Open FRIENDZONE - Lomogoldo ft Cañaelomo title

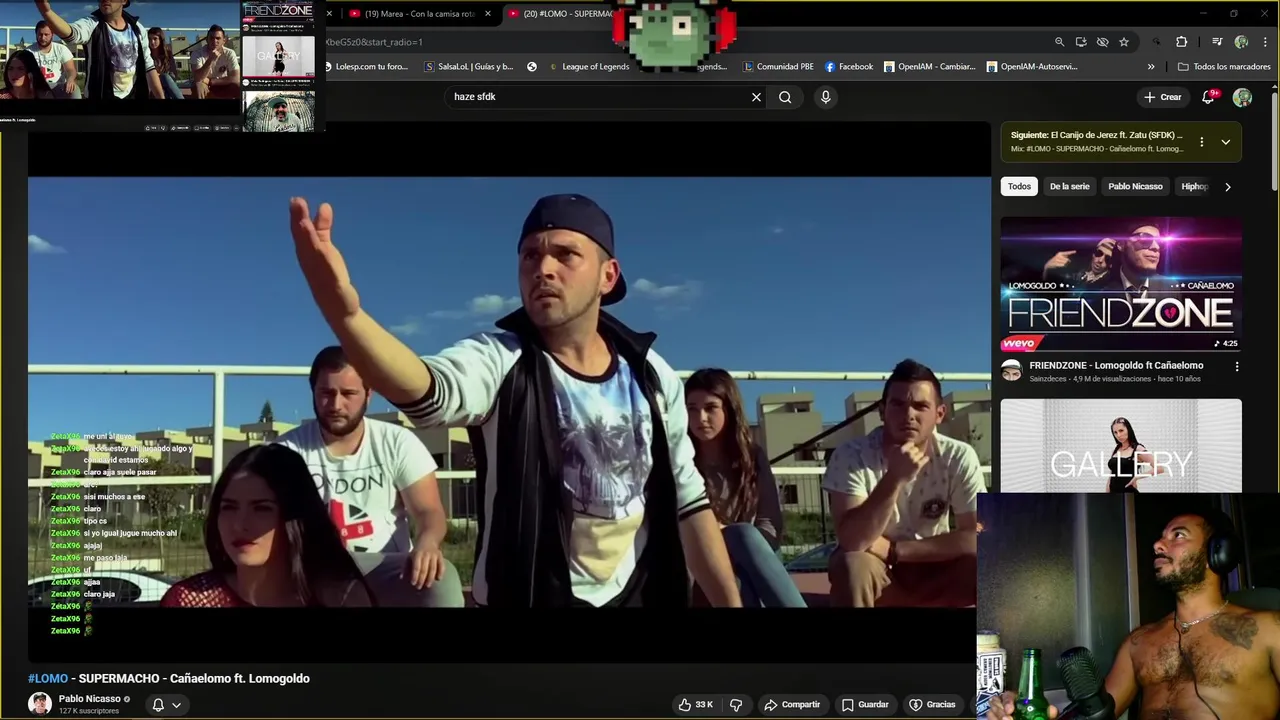1116,365
